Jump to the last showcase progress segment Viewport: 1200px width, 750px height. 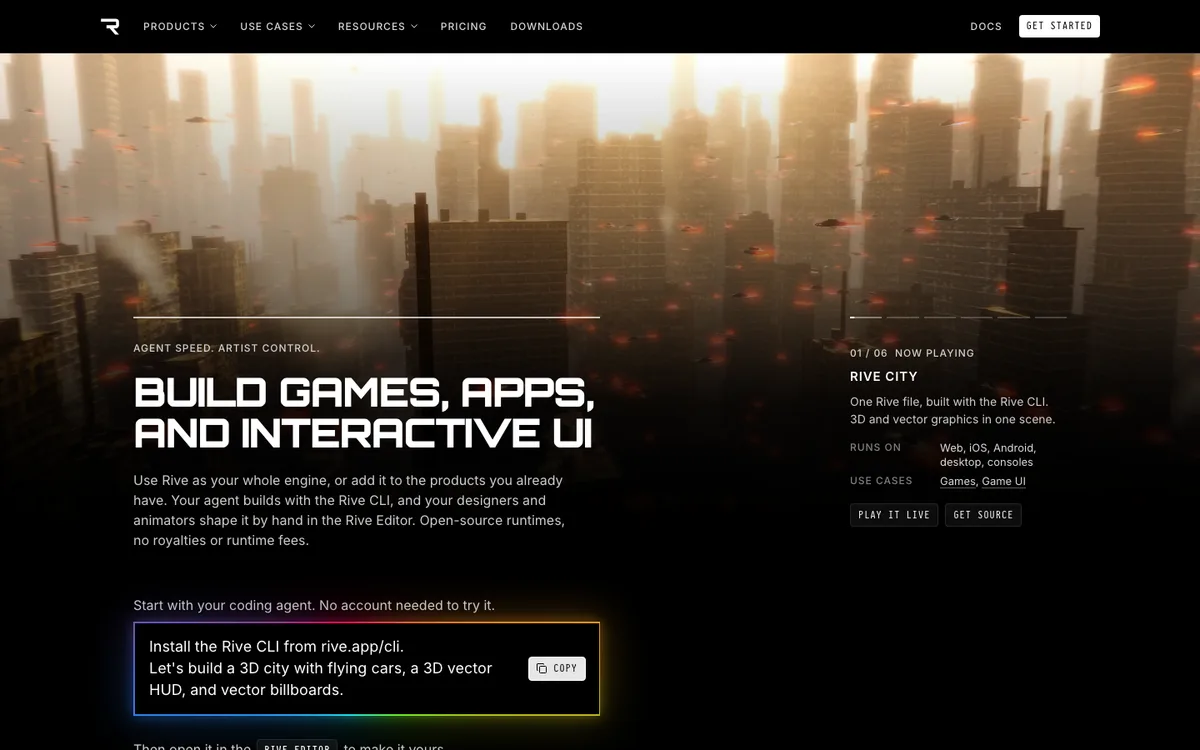[1050, 317]
